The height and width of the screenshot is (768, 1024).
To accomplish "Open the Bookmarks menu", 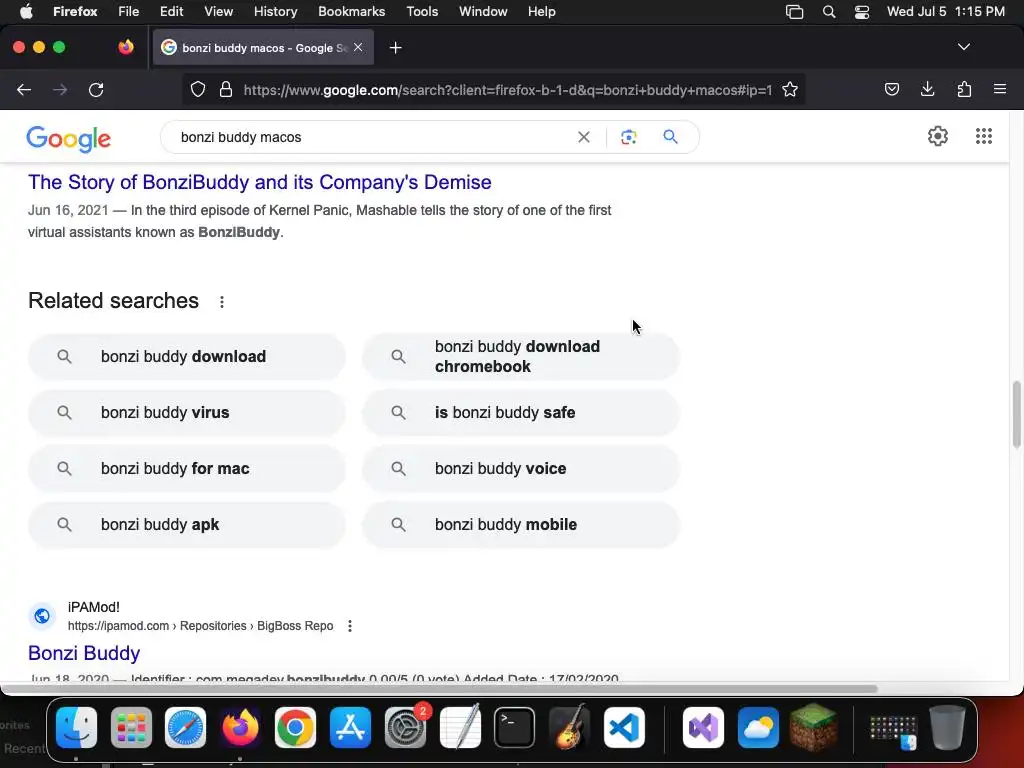I will tap(351, 11).
